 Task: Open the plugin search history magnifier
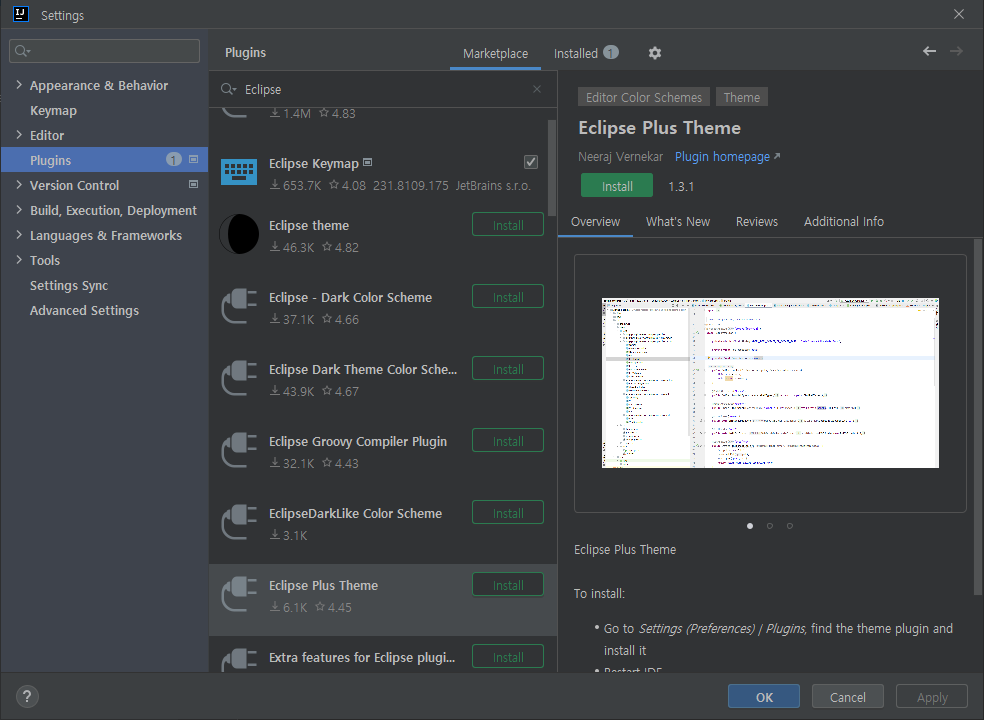228,90
